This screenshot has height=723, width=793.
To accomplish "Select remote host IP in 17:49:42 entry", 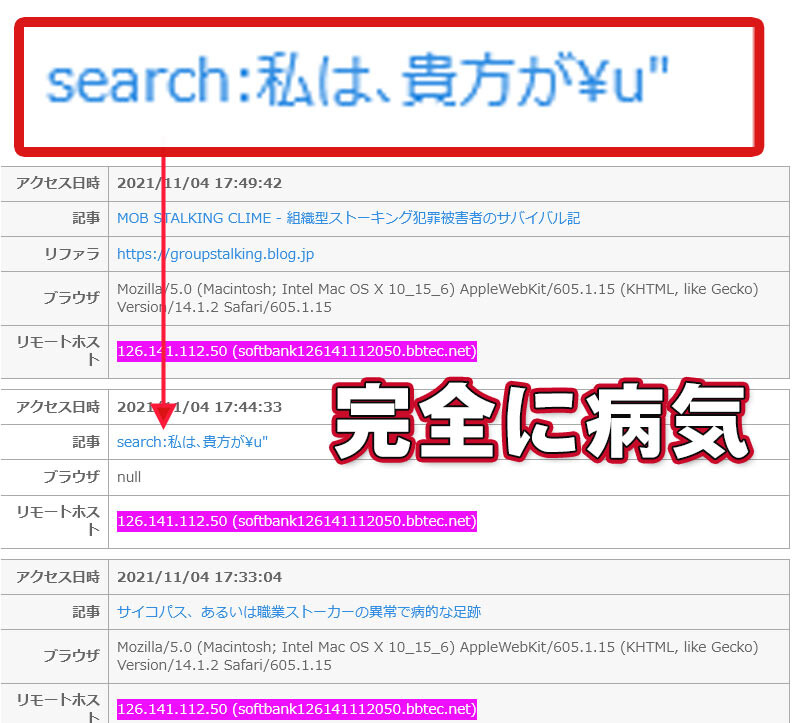I will [297, 351].
